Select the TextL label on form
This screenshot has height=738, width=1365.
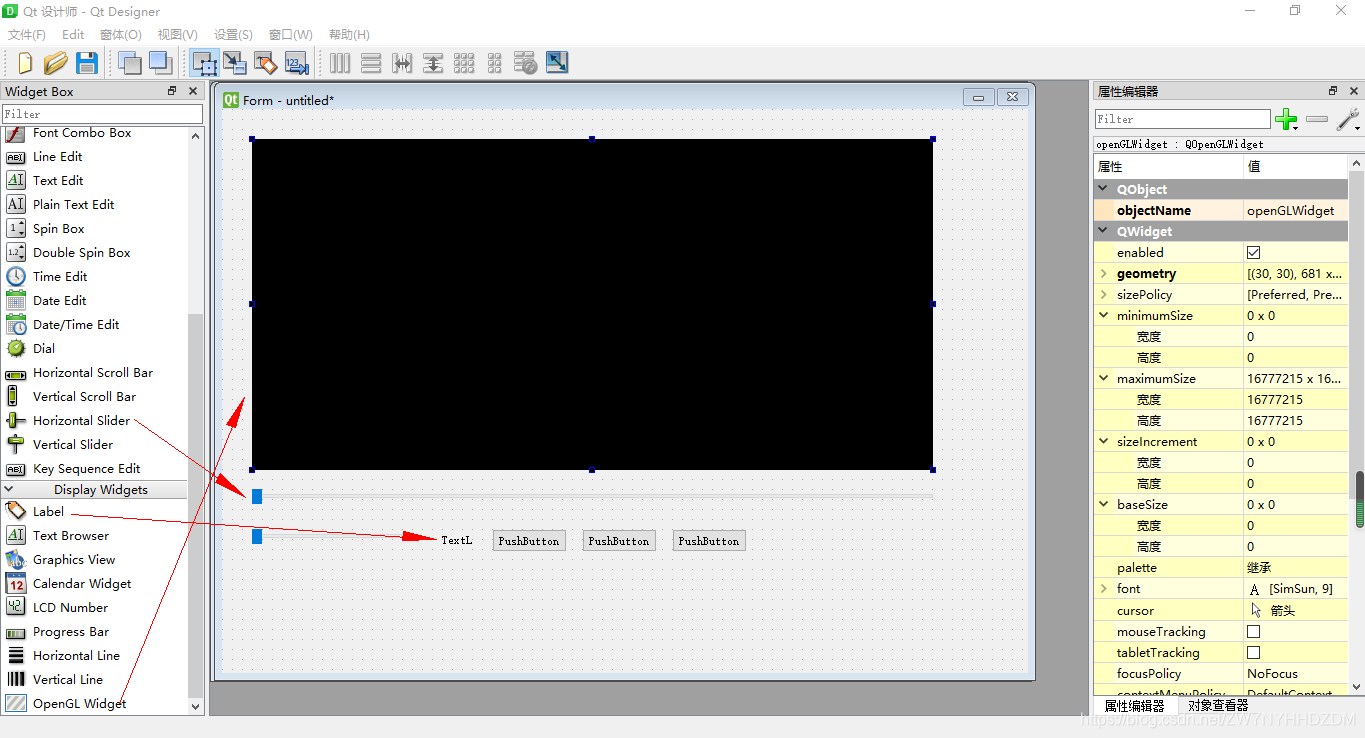coord(456,540)
